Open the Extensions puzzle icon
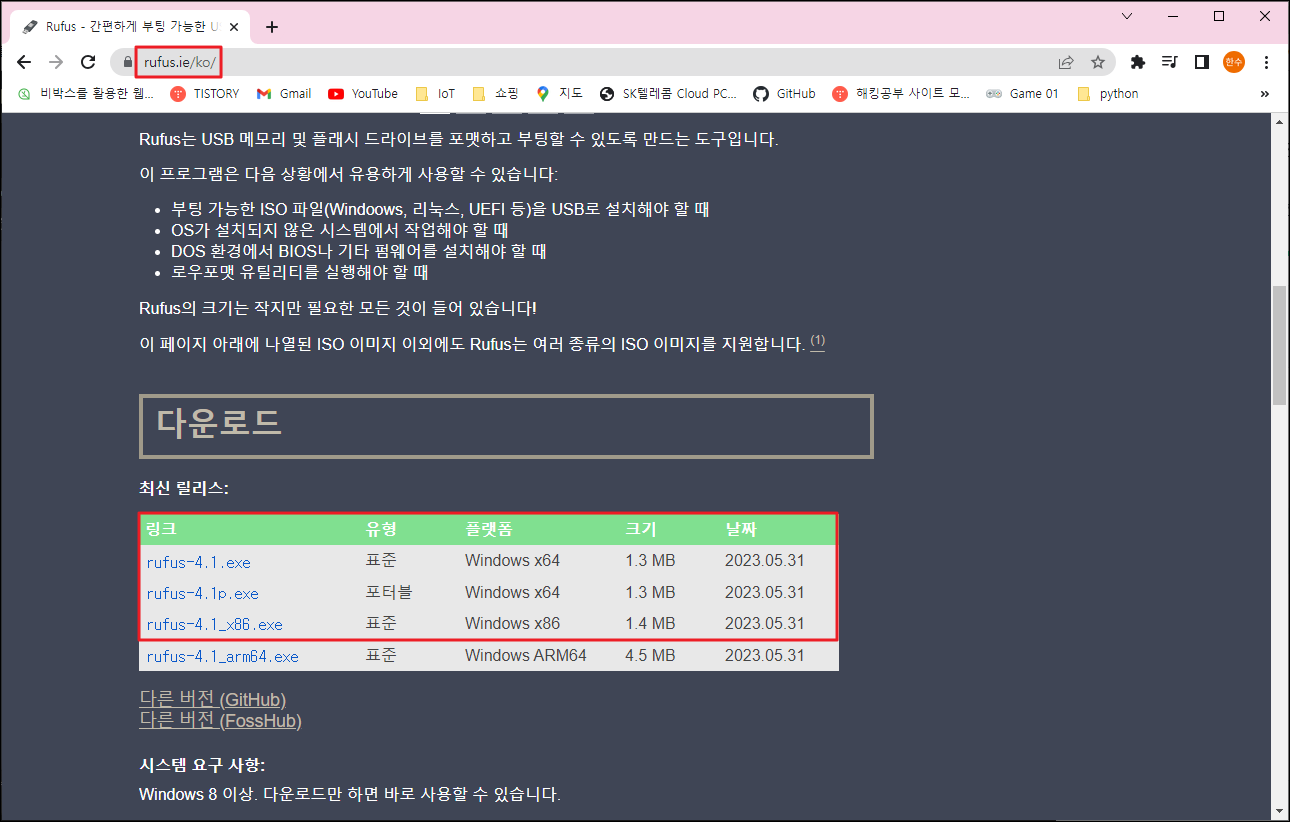Screen dimensions: 1290x822 click(1138, 62)
